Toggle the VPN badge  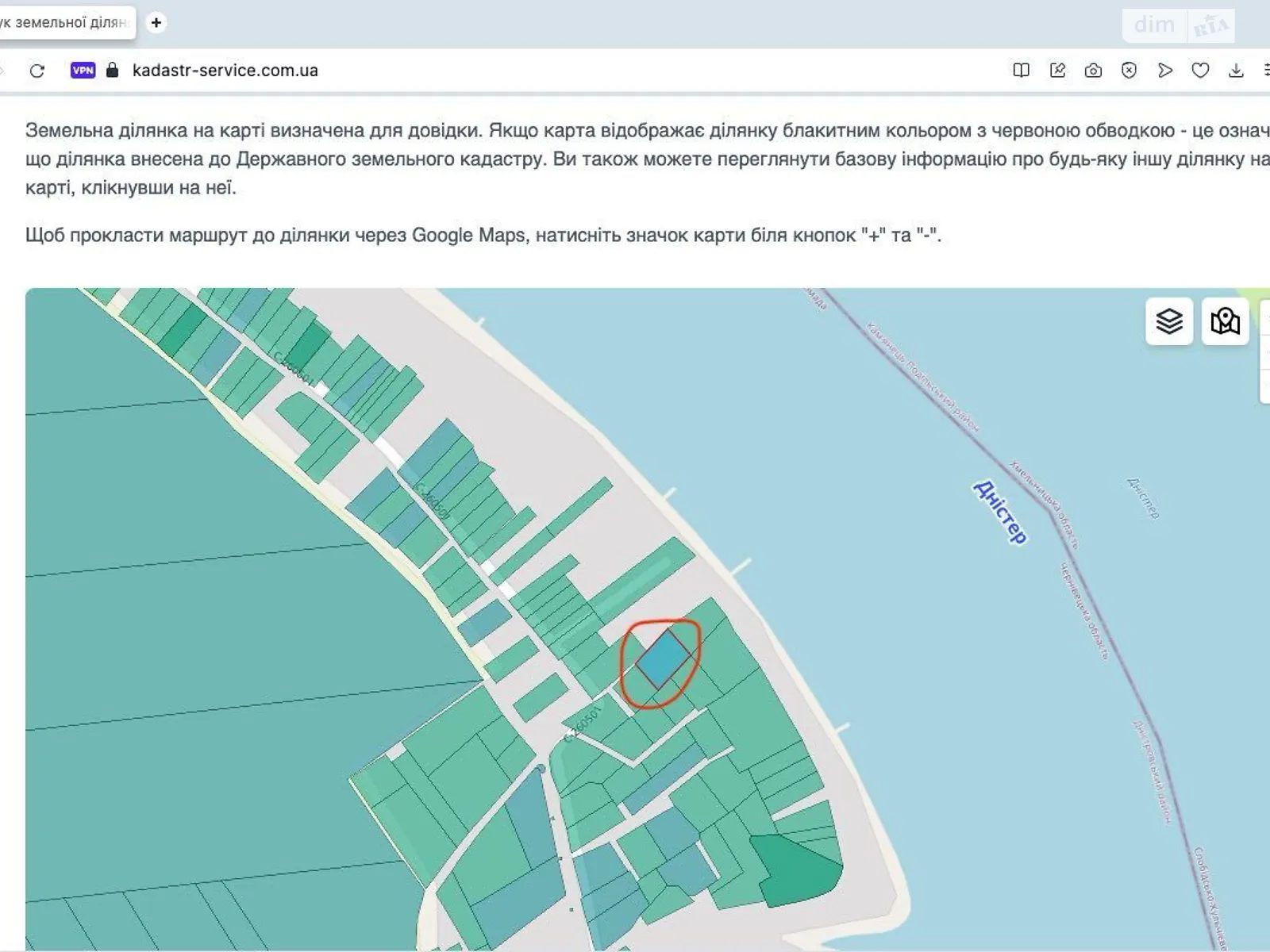pyautogui.click(x=83, y=71)
